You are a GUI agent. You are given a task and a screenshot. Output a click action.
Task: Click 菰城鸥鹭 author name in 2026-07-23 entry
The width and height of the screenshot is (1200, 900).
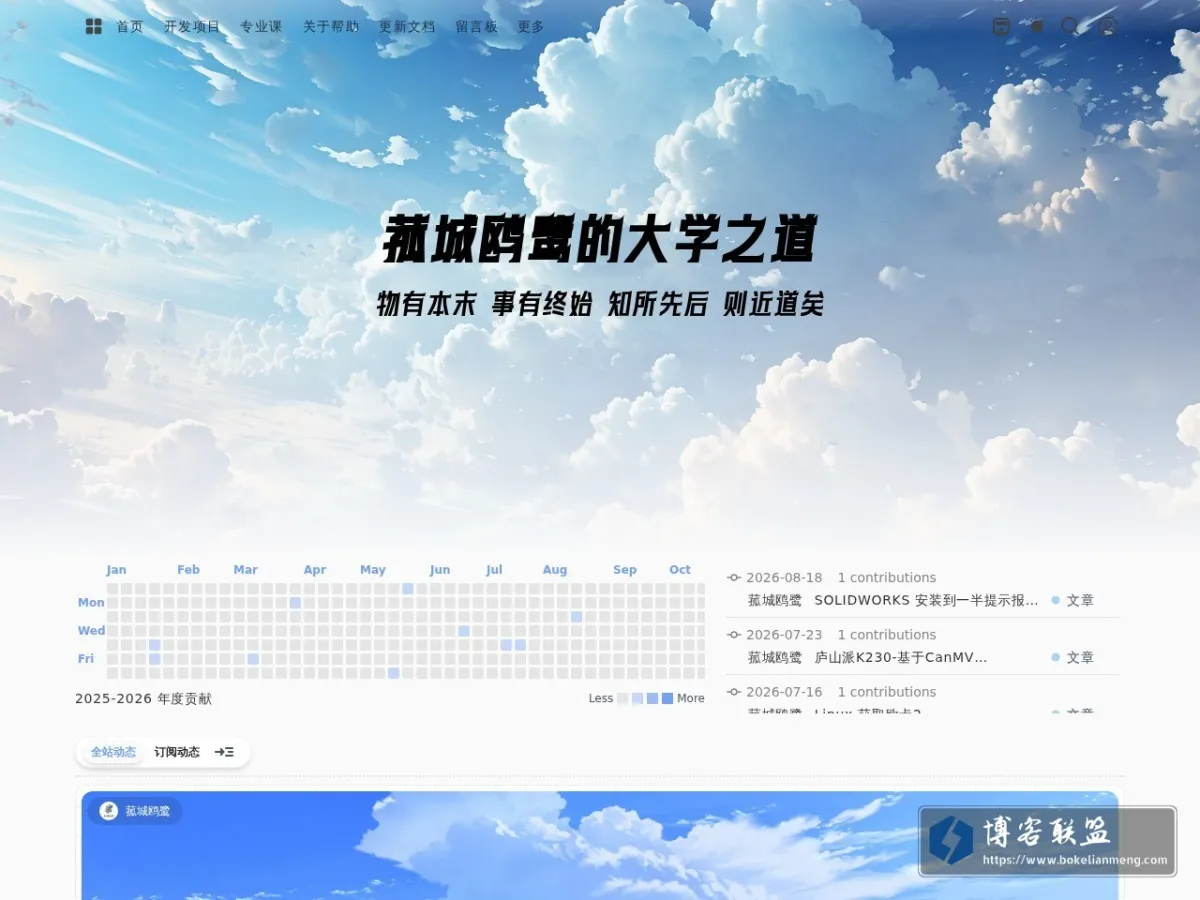[775, 657]
